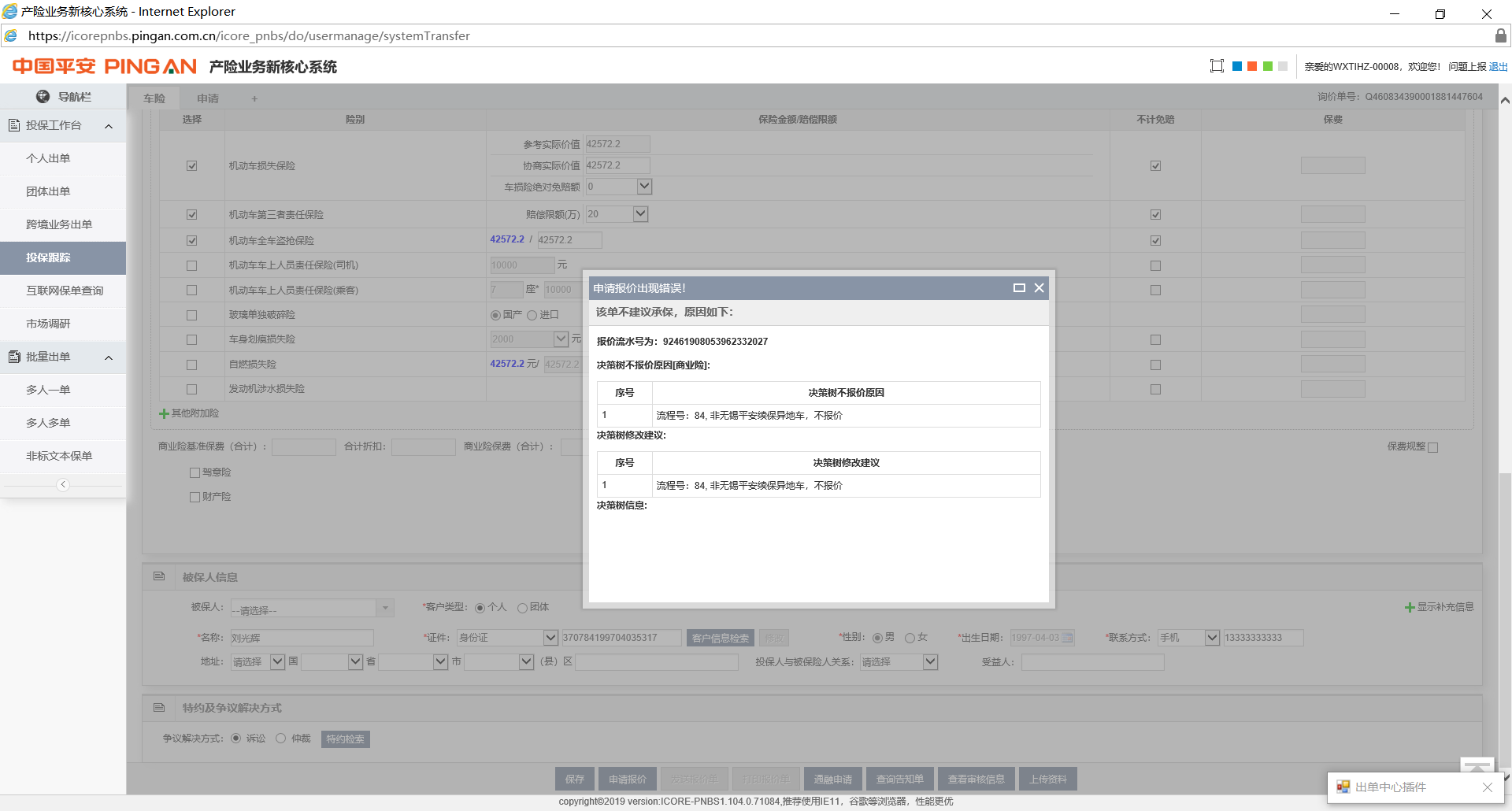
Task: Click the navigation bar compass icon
Action: [43, 97]
